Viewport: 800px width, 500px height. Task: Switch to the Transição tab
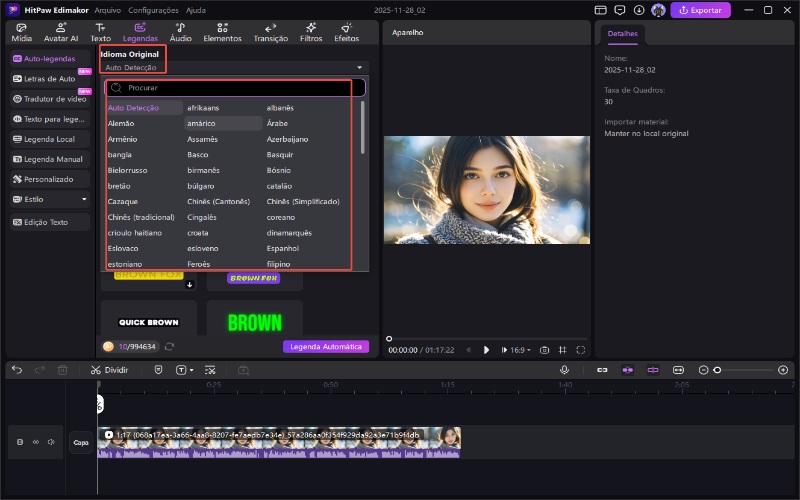pyautogui.click(x=270, y=31)
